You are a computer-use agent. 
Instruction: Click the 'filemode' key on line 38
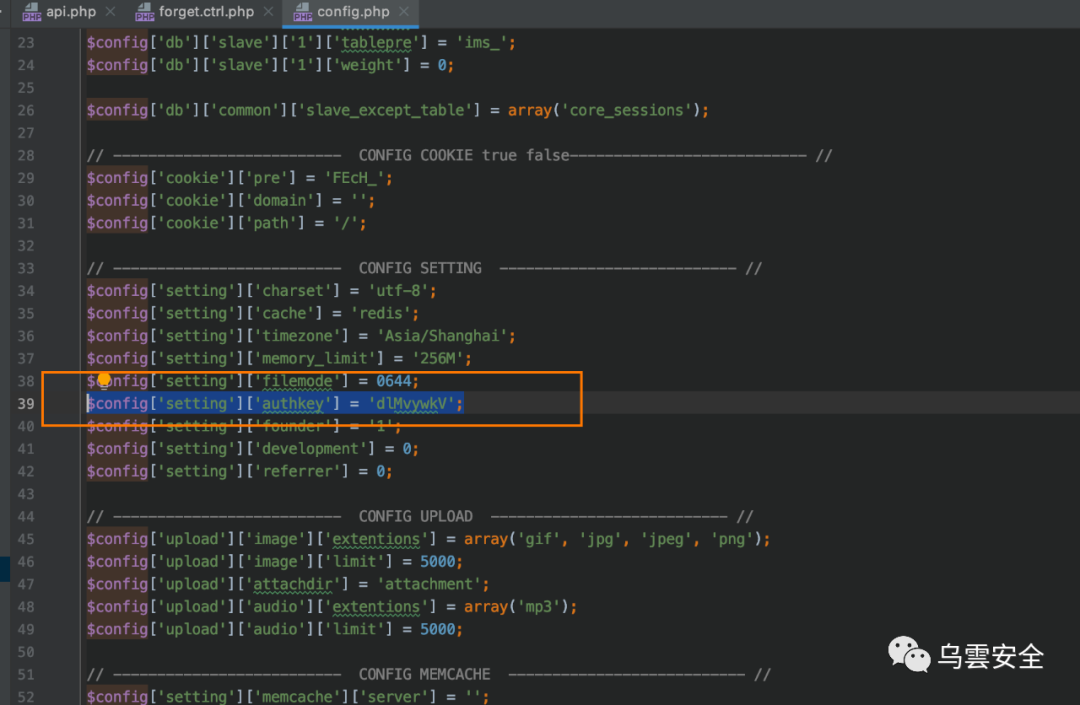tap(298, 381)
